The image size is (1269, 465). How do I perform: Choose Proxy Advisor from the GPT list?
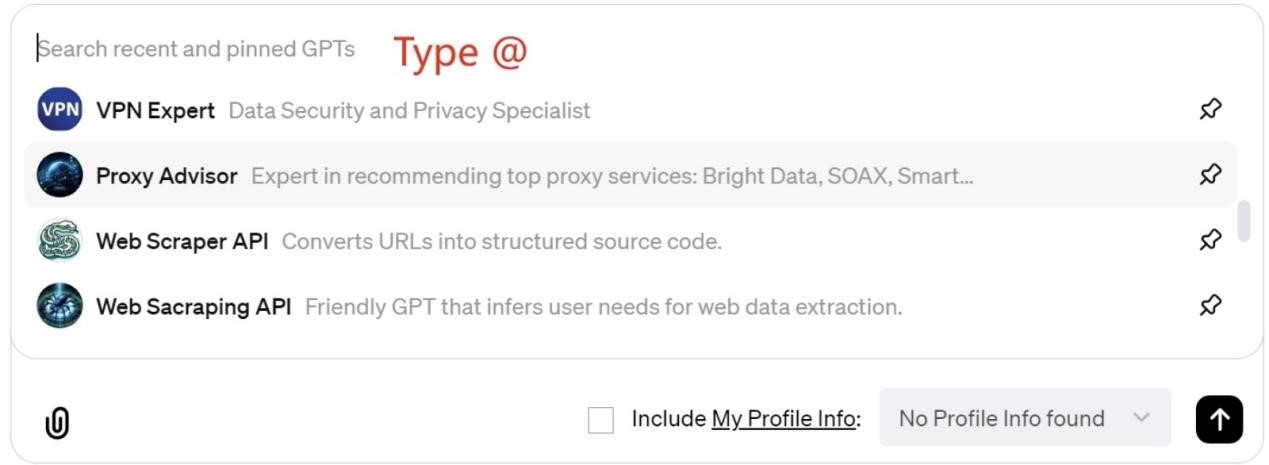(x=167, y=176)
